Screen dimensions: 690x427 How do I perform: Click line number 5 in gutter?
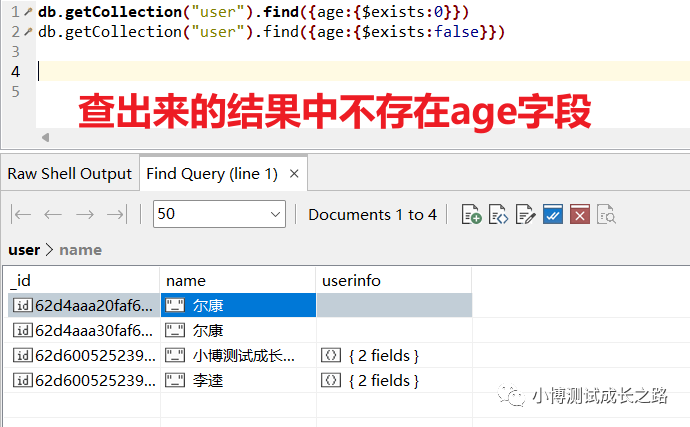[15, 92]
